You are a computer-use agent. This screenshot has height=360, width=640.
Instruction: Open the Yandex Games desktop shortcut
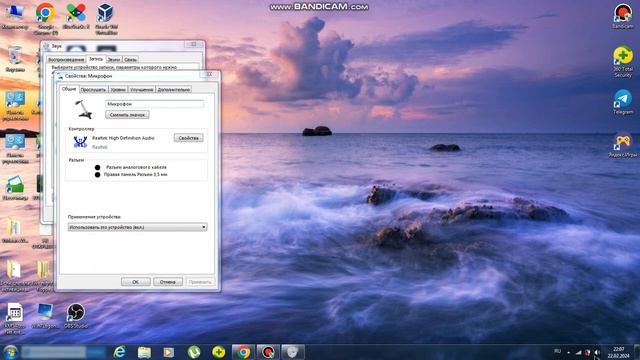tap(623, 146)
